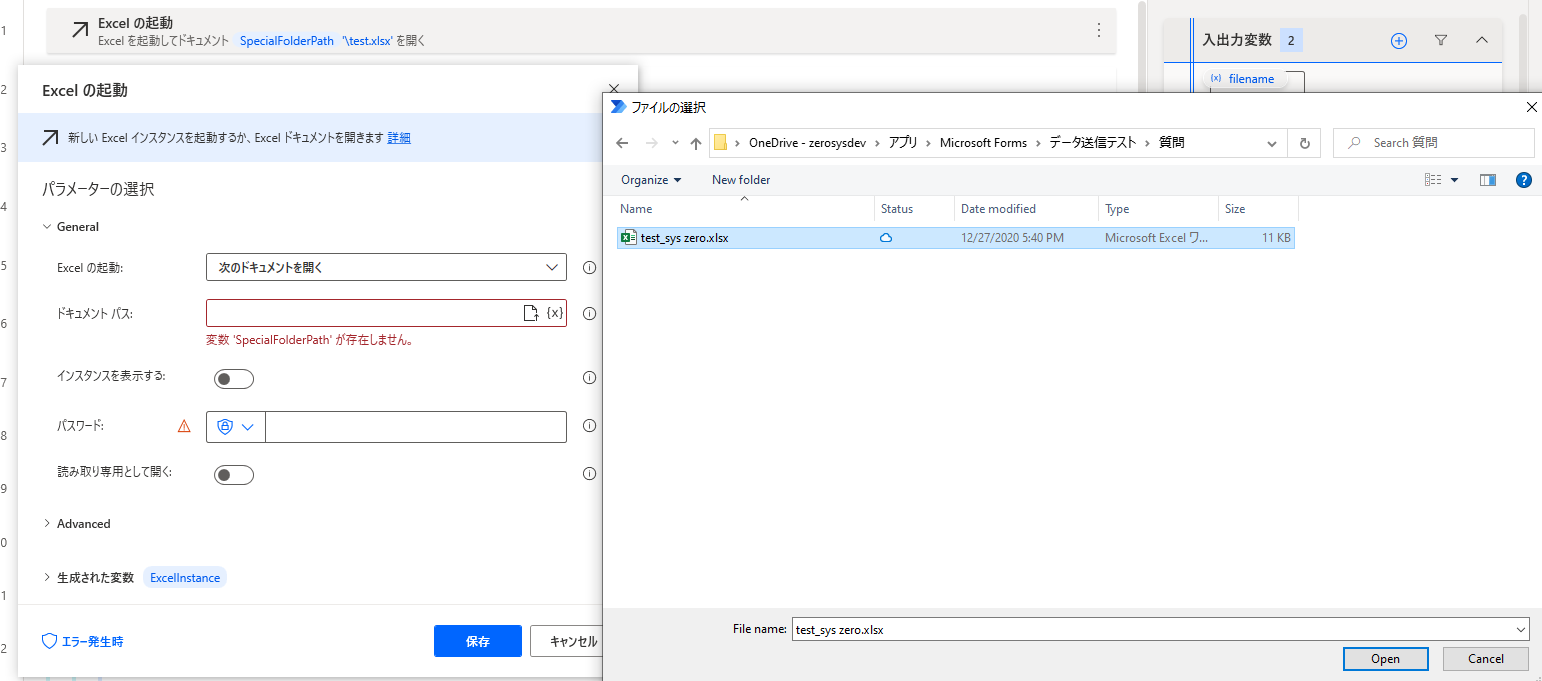Click the launch arrow icon in Excel の起動 action row
Viewport: 1542px width, 681px height.
80,30
